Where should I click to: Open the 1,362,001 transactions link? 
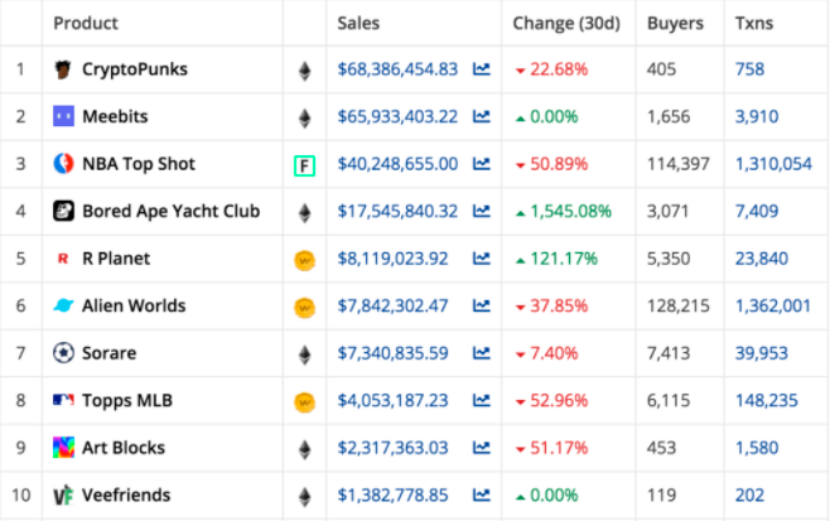(x=773, y=306)
